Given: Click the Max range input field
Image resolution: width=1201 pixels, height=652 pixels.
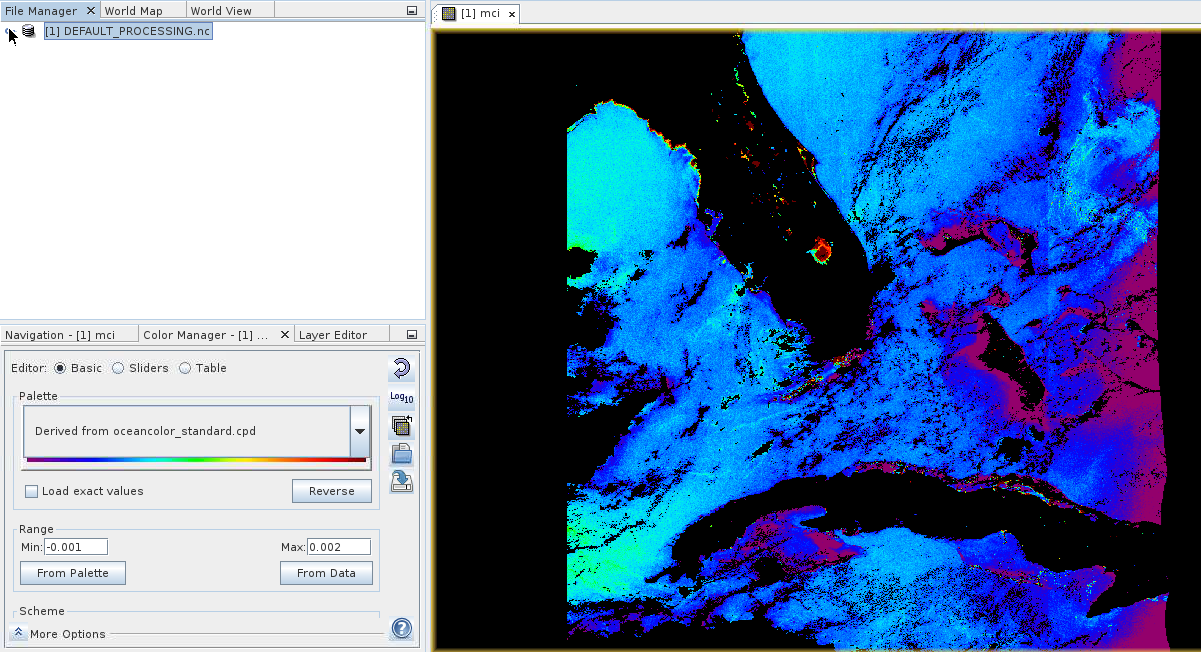Looking at the screenshot, I should (x=339, y=547).
